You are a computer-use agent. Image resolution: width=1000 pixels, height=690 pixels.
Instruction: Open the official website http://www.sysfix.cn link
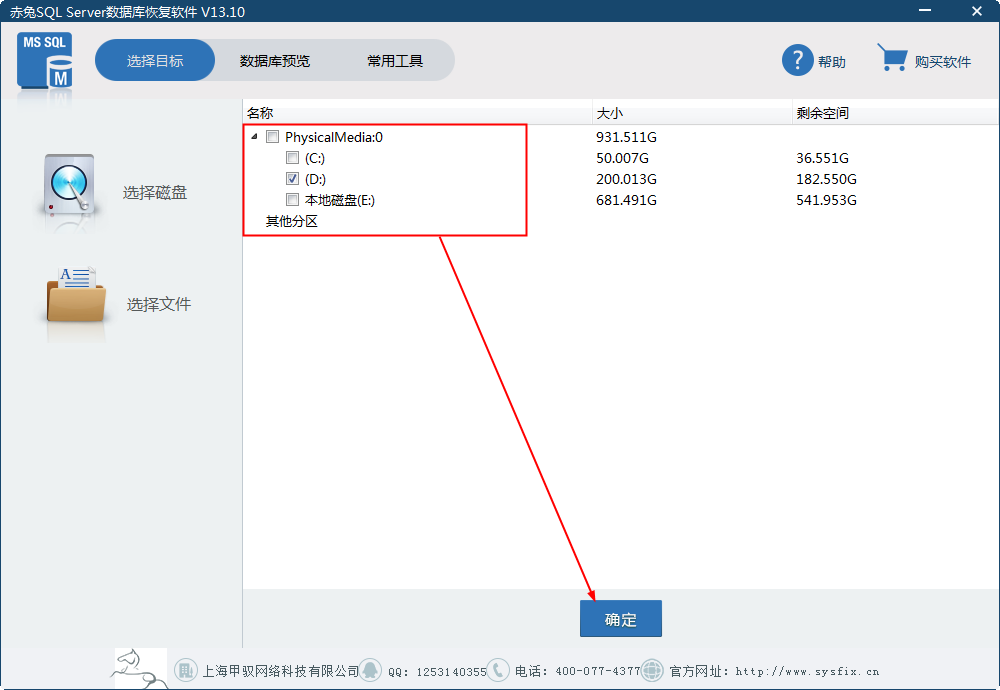[807, 672]
